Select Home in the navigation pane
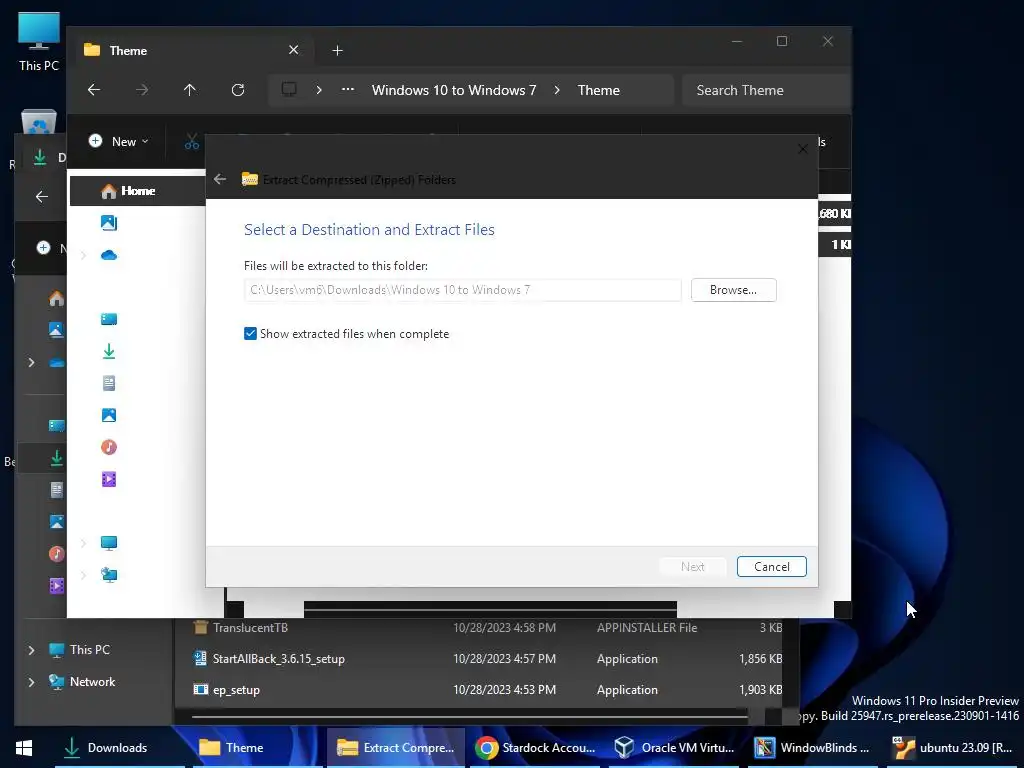Viewport: 1024px width, 768px height. coord(137,191)
